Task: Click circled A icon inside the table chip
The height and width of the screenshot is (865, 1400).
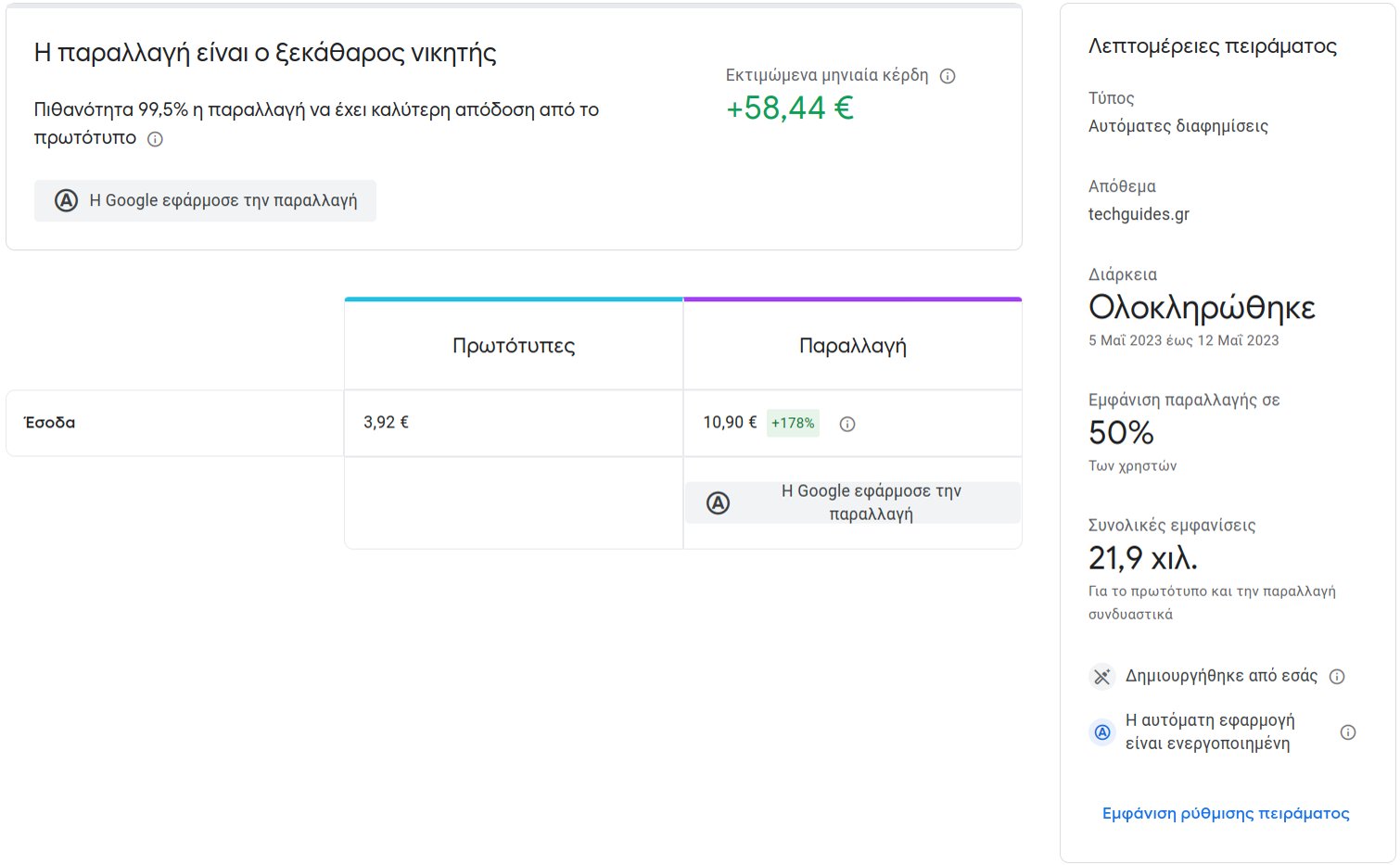Action: (718, 503)
